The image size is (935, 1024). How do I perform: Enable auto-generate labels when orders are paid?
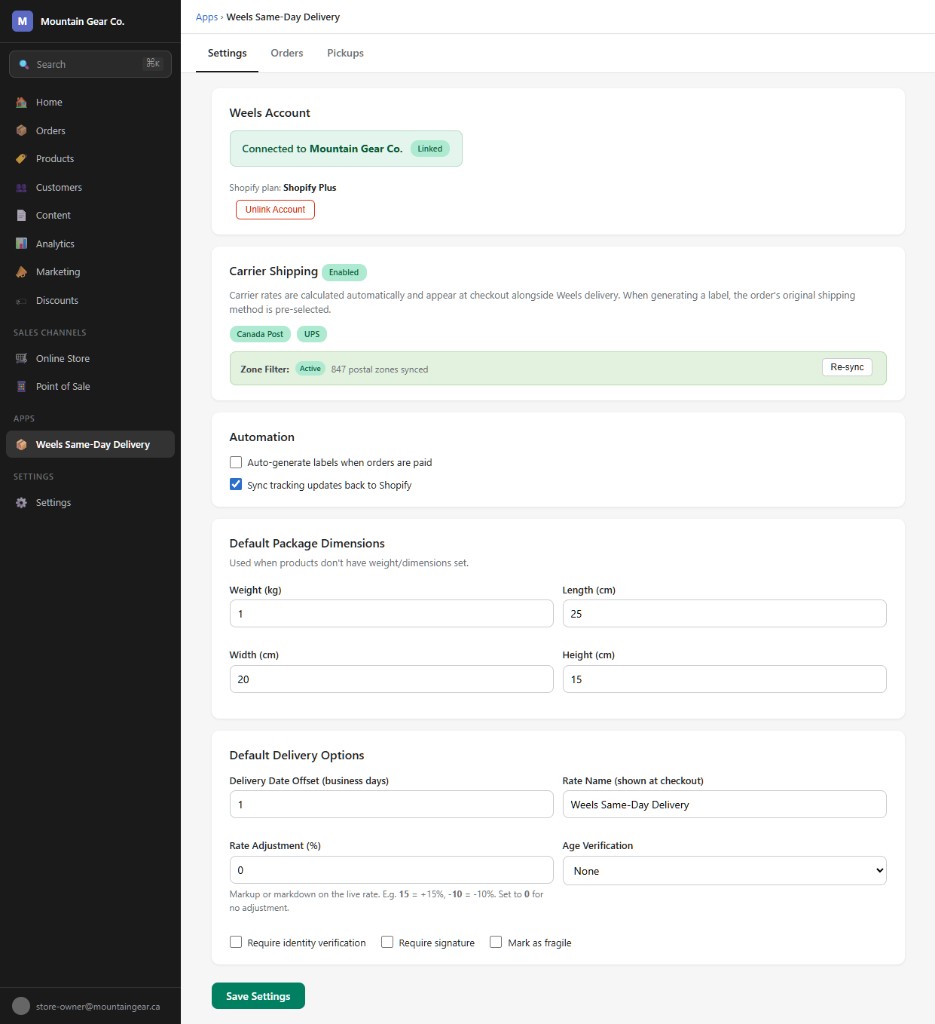click(x=235, y=462)
